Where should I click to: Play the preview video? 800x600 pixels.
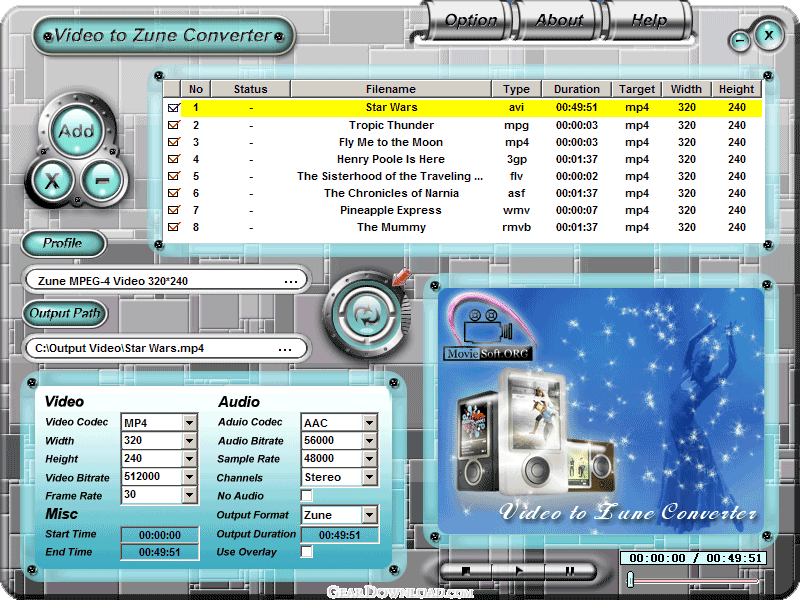[518, 571]
